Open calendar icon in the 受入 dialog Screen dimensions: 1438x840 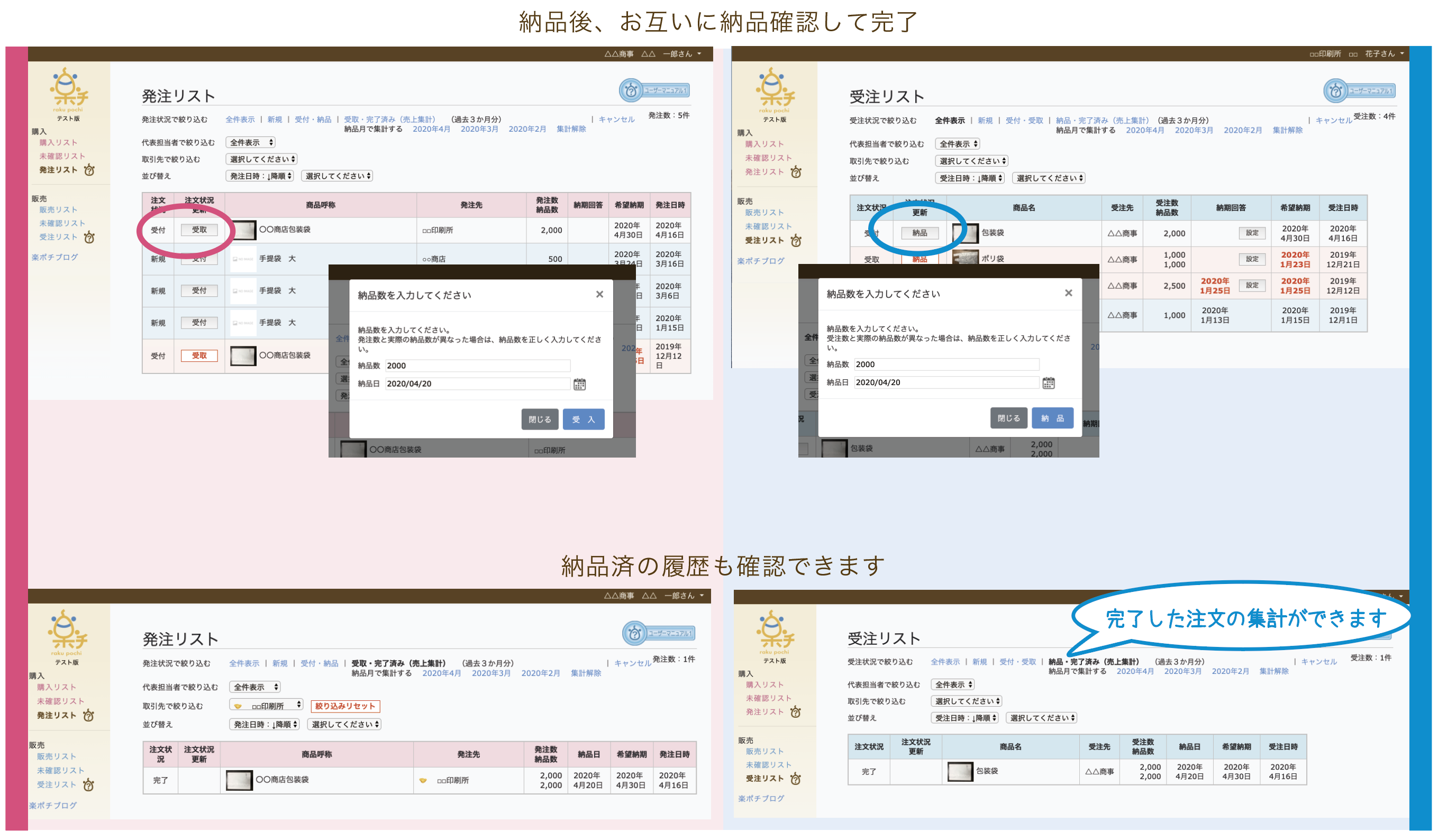(580, 385)
